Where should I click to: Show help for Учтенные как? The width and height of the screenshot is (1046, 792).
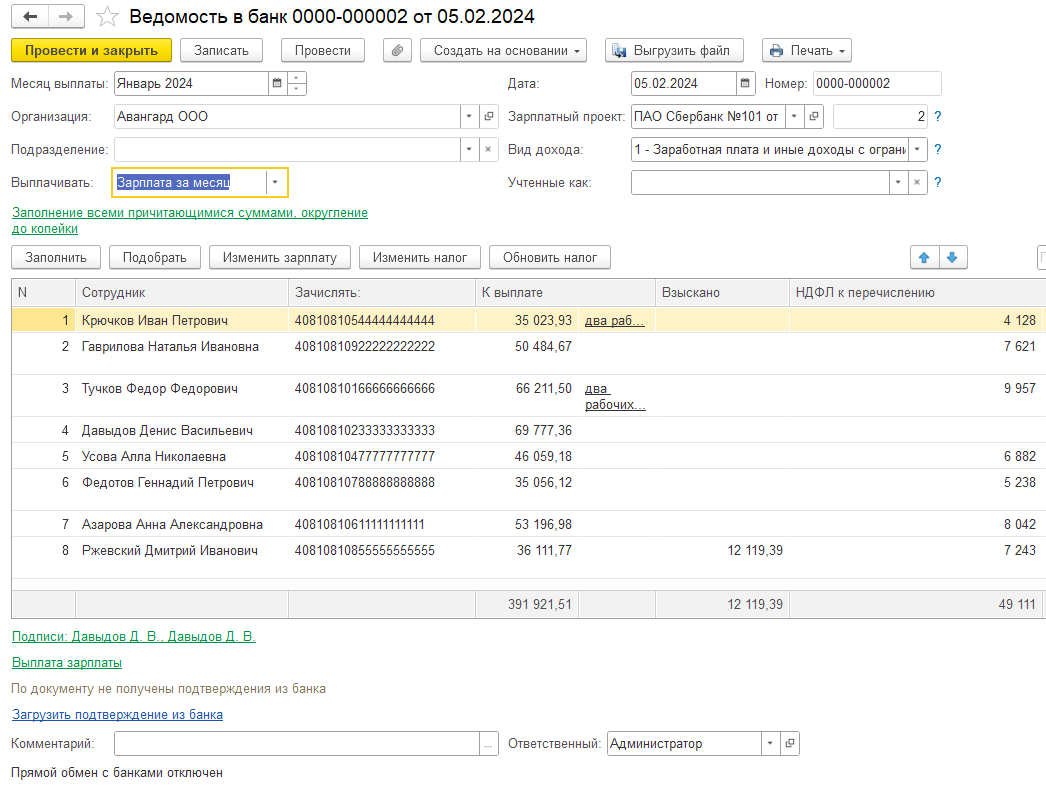coord(938,182)
